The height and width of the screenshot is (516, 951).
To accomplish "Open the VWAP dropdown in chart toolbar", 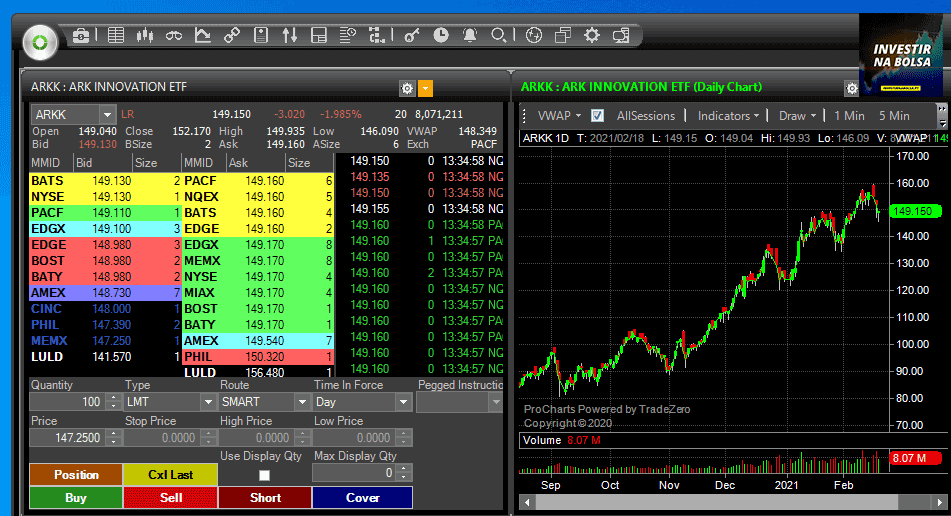I will tap(559, 115).
